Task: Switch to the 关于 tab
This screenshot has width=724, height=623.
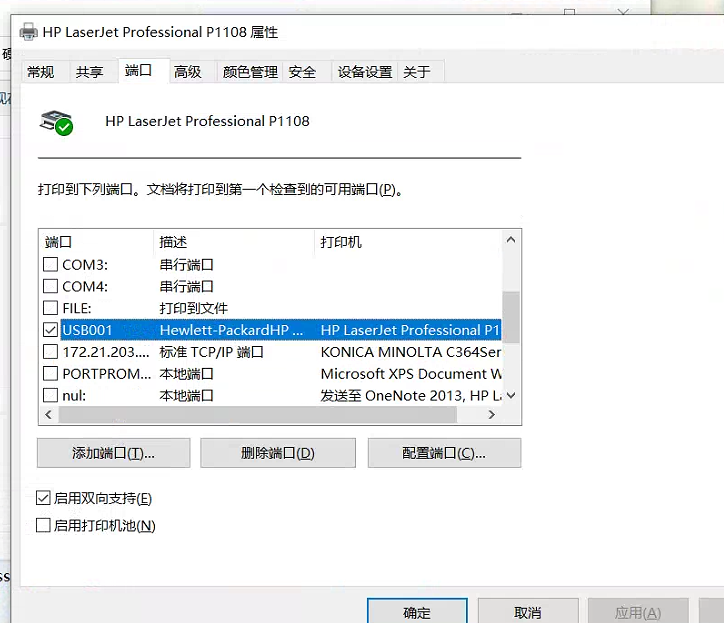Action: (x=416, y=72)
